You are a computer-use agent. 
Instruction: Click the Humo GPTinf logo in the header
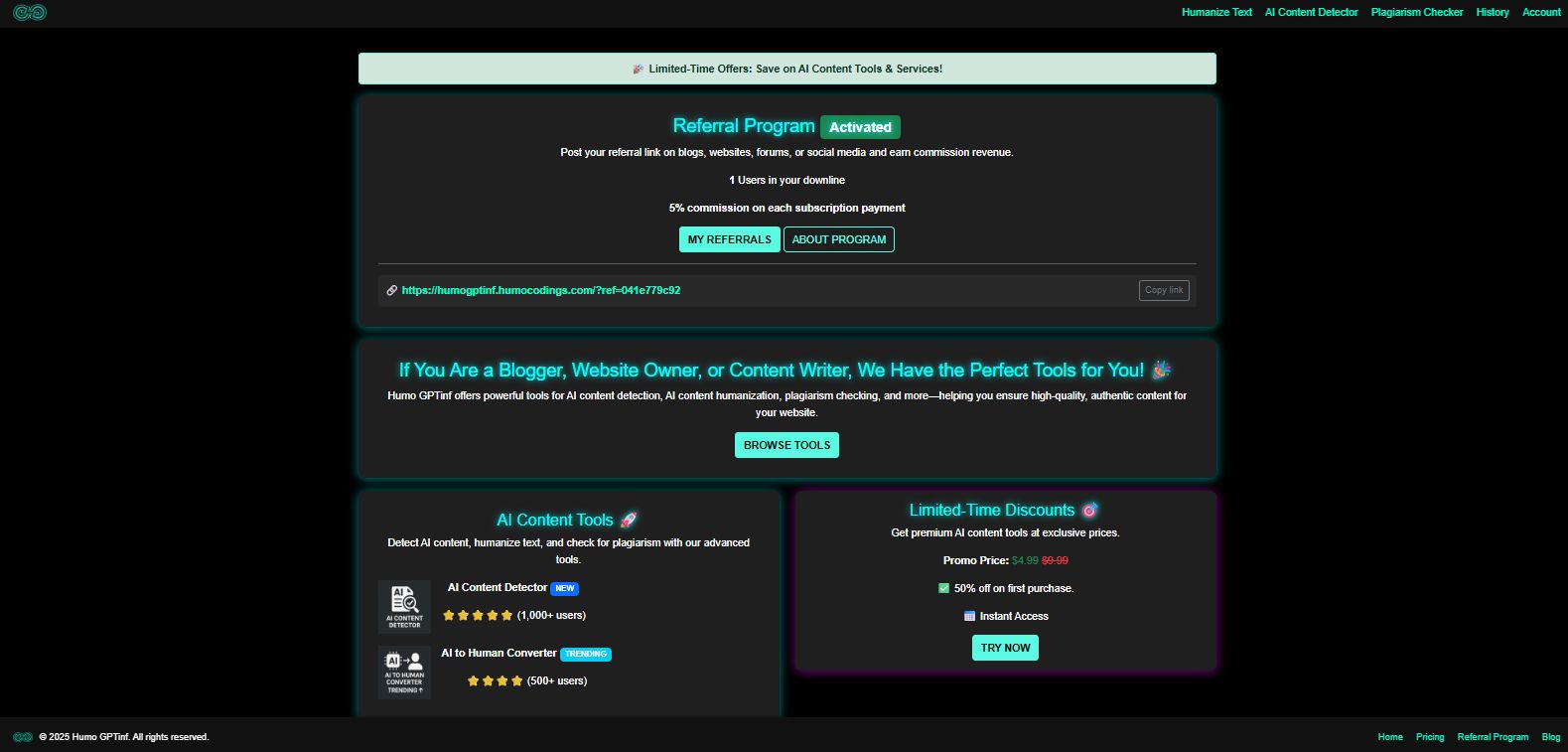click(x=30, y=12)
